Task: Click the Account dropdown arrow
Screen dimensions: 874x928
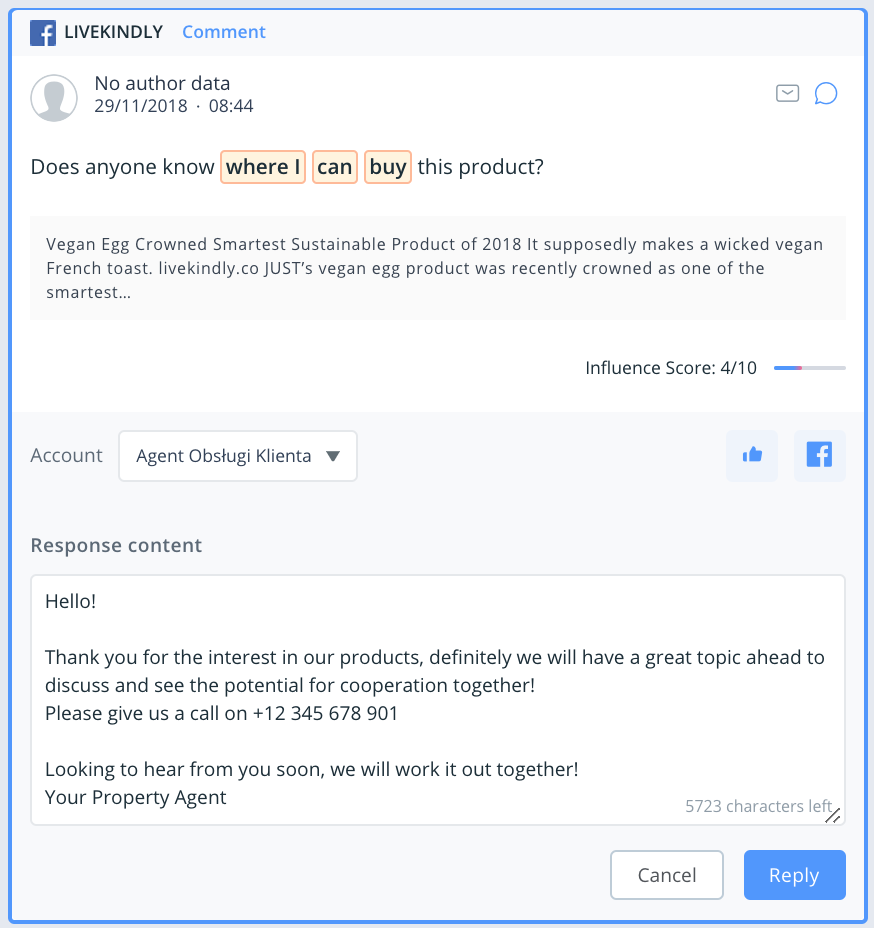Action: coord(334,456)
